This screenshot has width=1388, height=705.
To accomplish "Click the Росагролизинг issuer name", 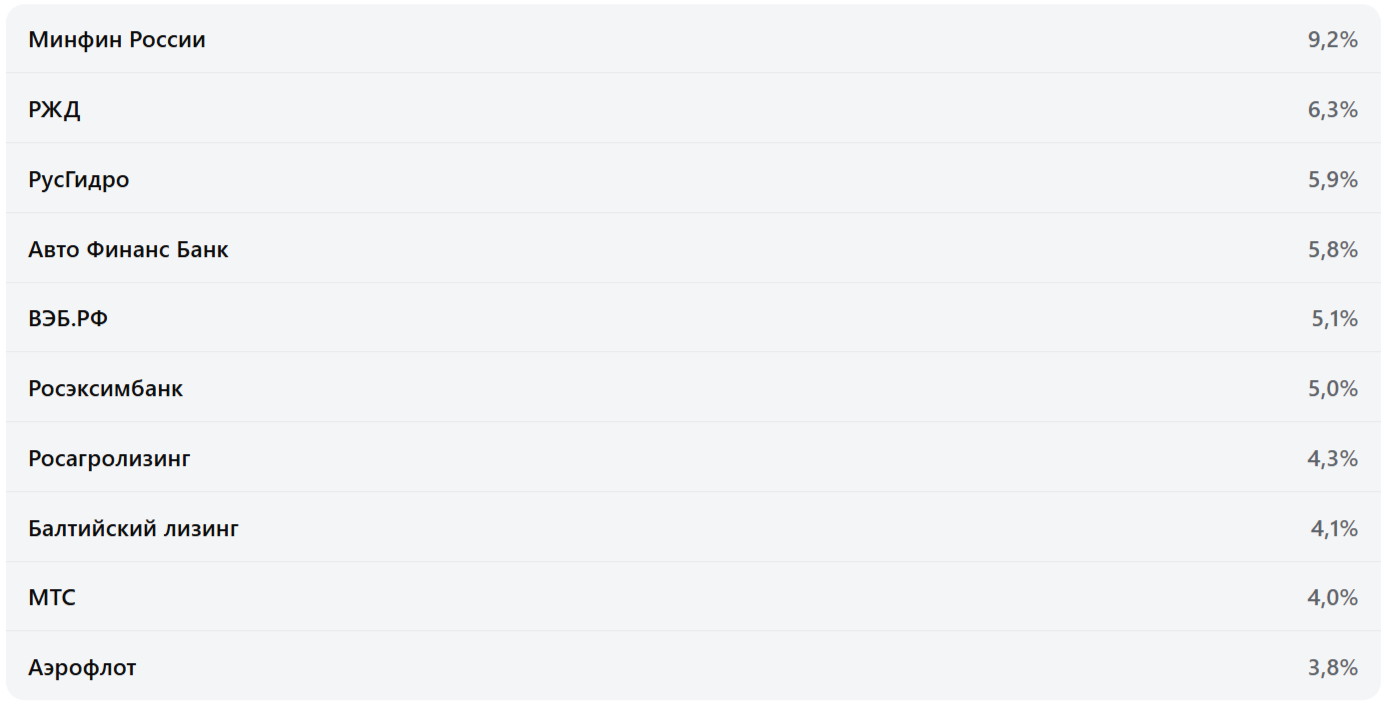I will pos(109,459).
